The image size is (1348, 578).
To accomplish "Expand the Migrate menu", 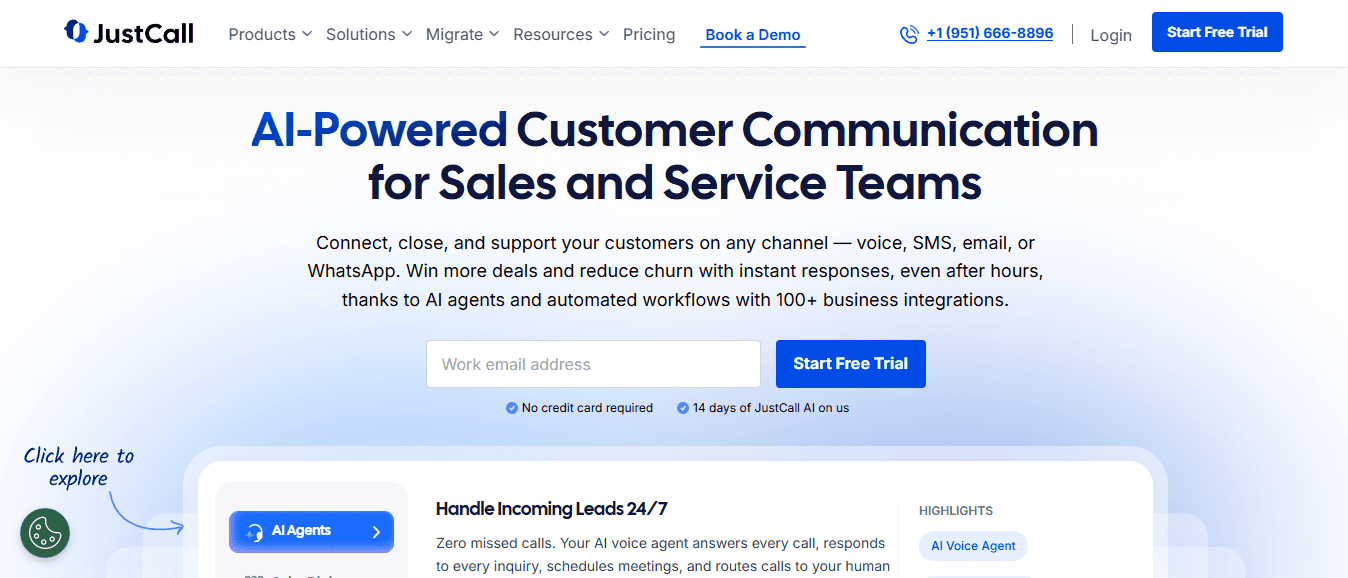I will [x=462, y=34].
